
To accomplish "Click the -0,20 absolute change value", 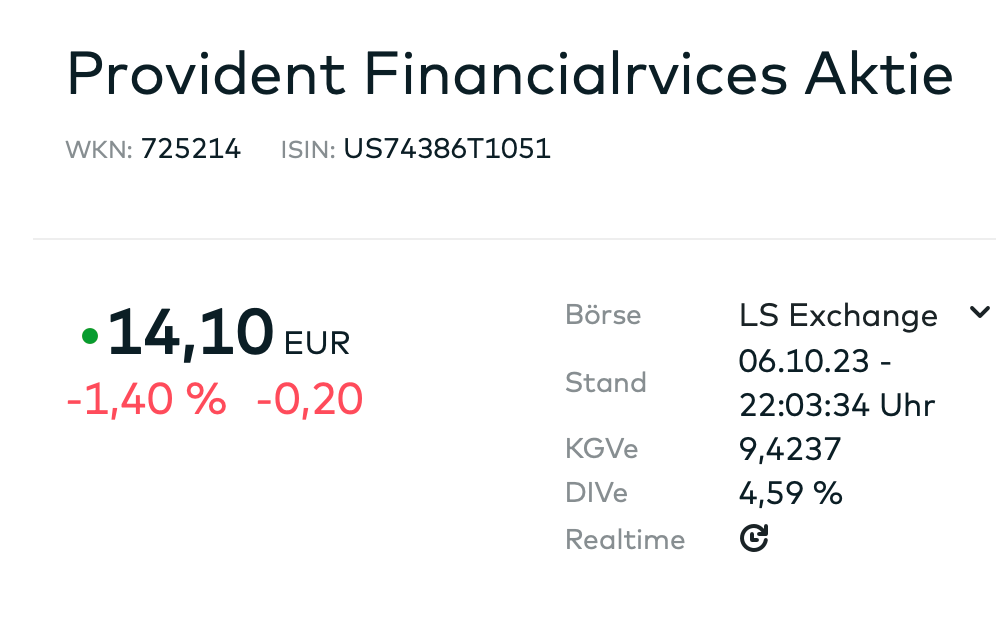I will click(x=309, y=400).
